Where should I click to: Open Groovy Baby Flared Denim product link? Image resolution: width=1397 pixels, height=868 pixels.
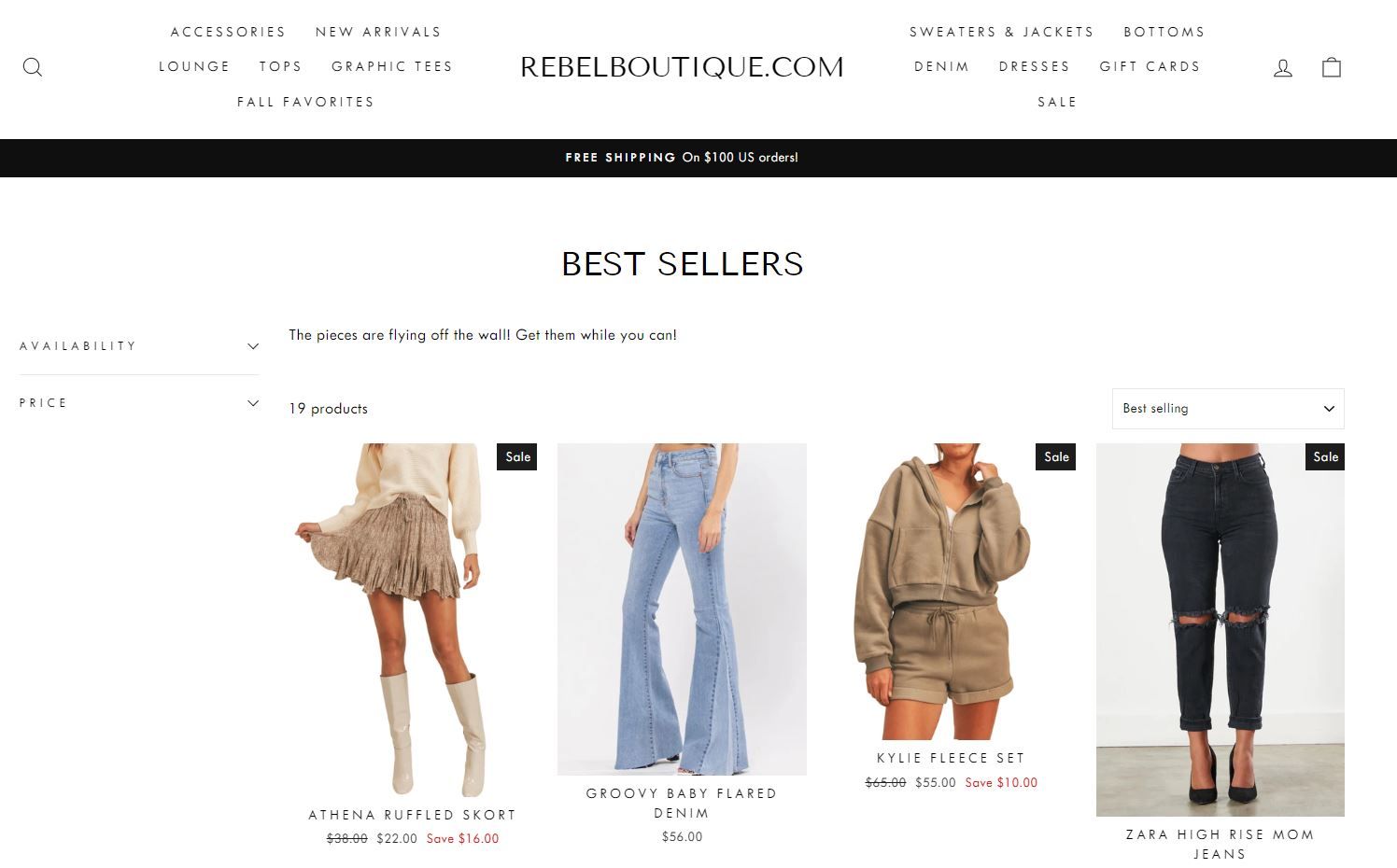[x=682, y=804]
